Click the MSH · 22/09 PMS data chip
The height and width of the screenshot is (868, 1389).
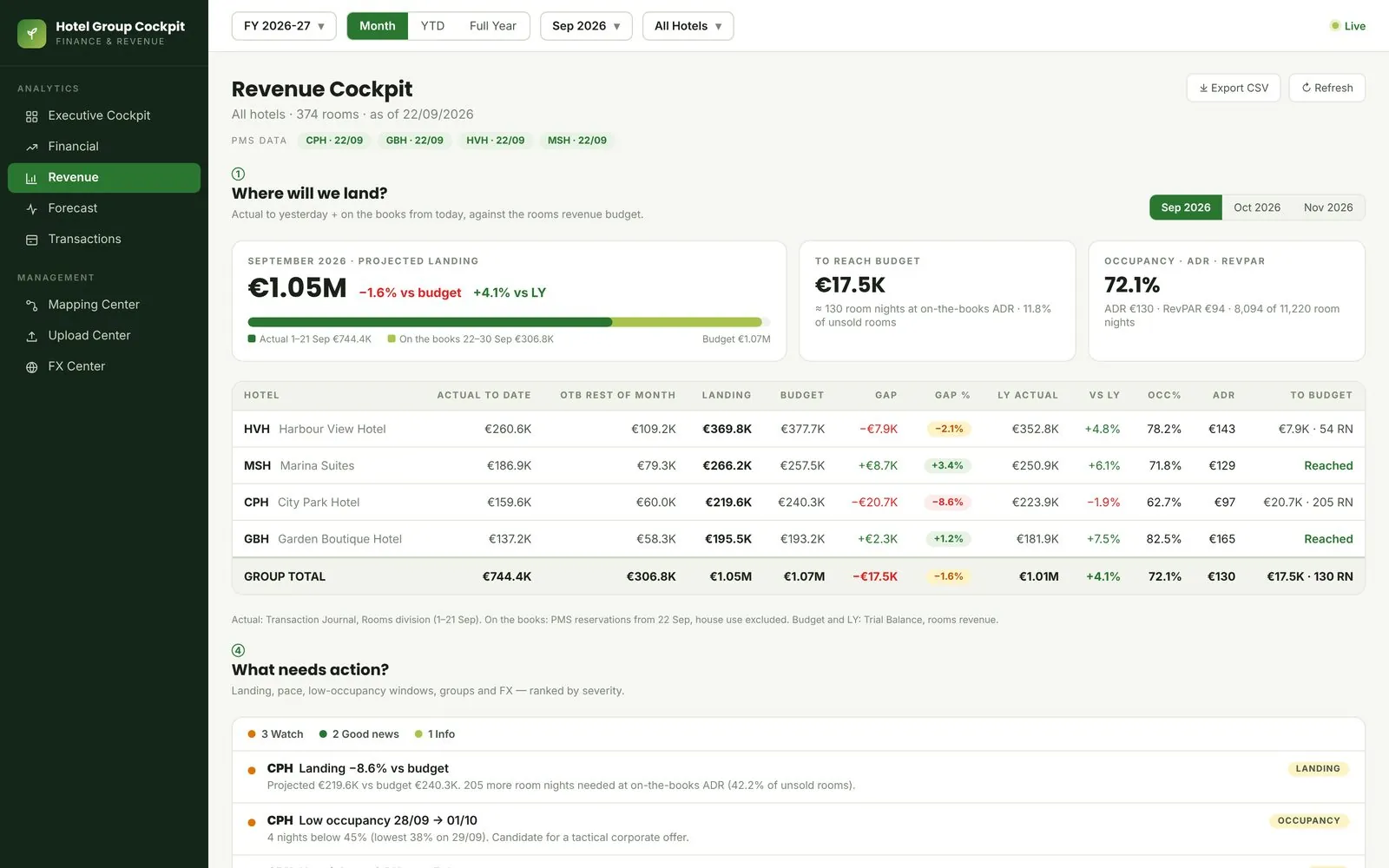577,141
